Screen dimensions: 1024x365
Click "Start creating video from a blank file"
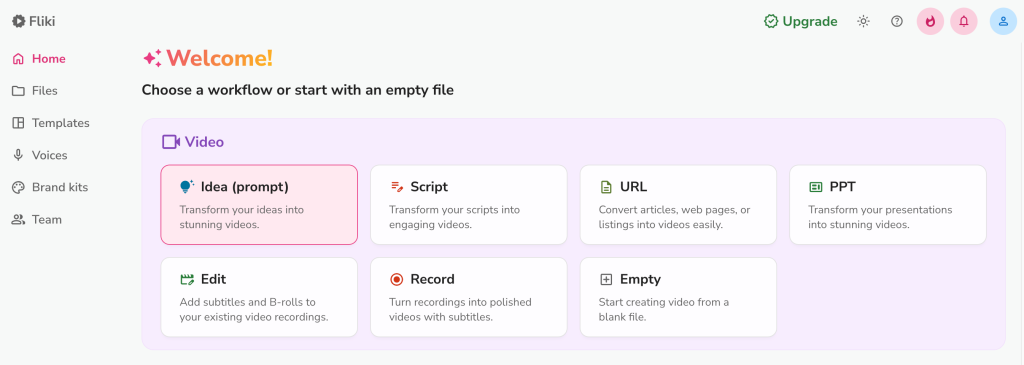(x=664, y=310)
